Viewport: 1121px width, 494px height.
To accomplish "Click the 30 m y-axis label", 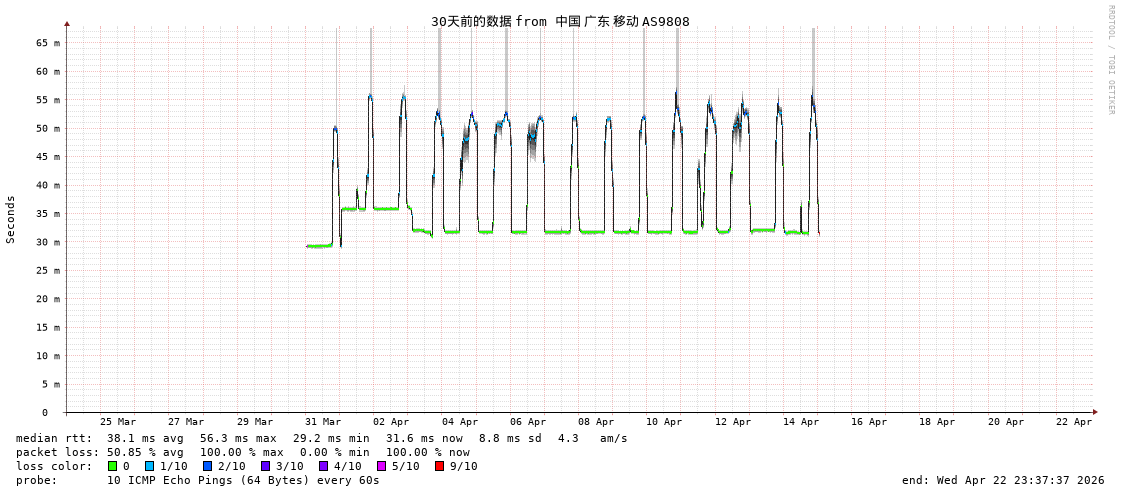I will [48, 242].
